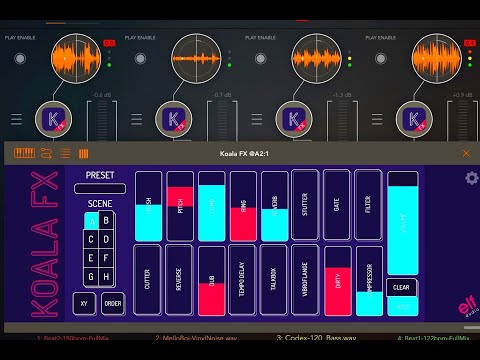Image resolution: width=480 pixels, height=360 pixels.
Task: Click the first channel's waveform file player
Action: (x=76, y=58)
